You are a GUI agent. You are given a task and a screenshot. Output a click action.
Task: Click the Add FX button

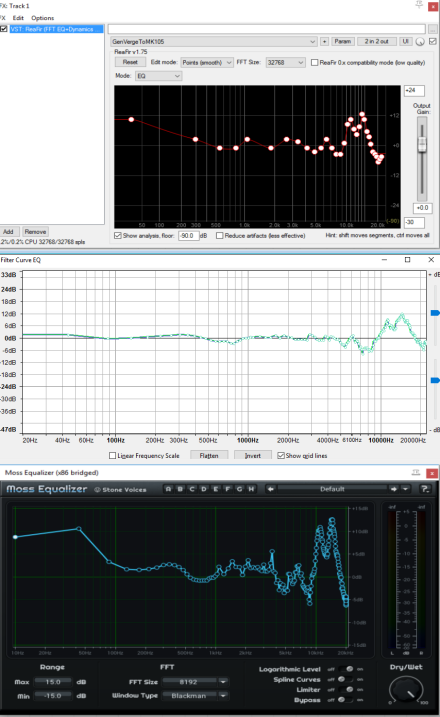click(x=9, y=231)
